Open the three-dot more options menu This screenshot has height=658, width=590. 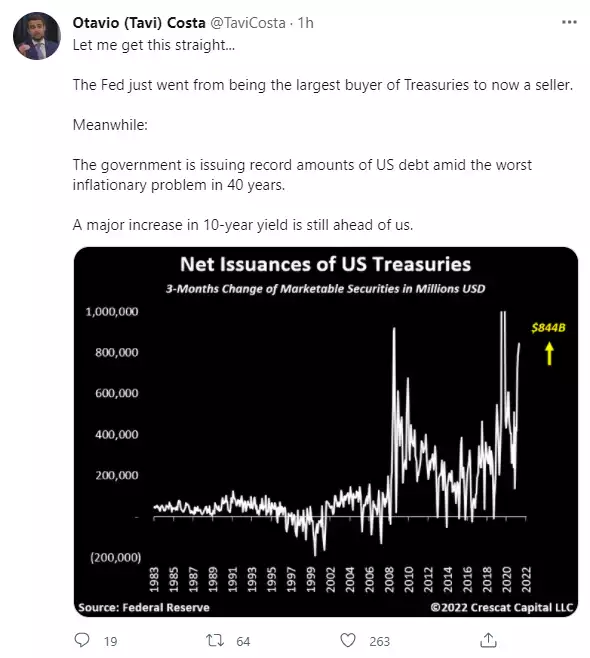(569, 22)
